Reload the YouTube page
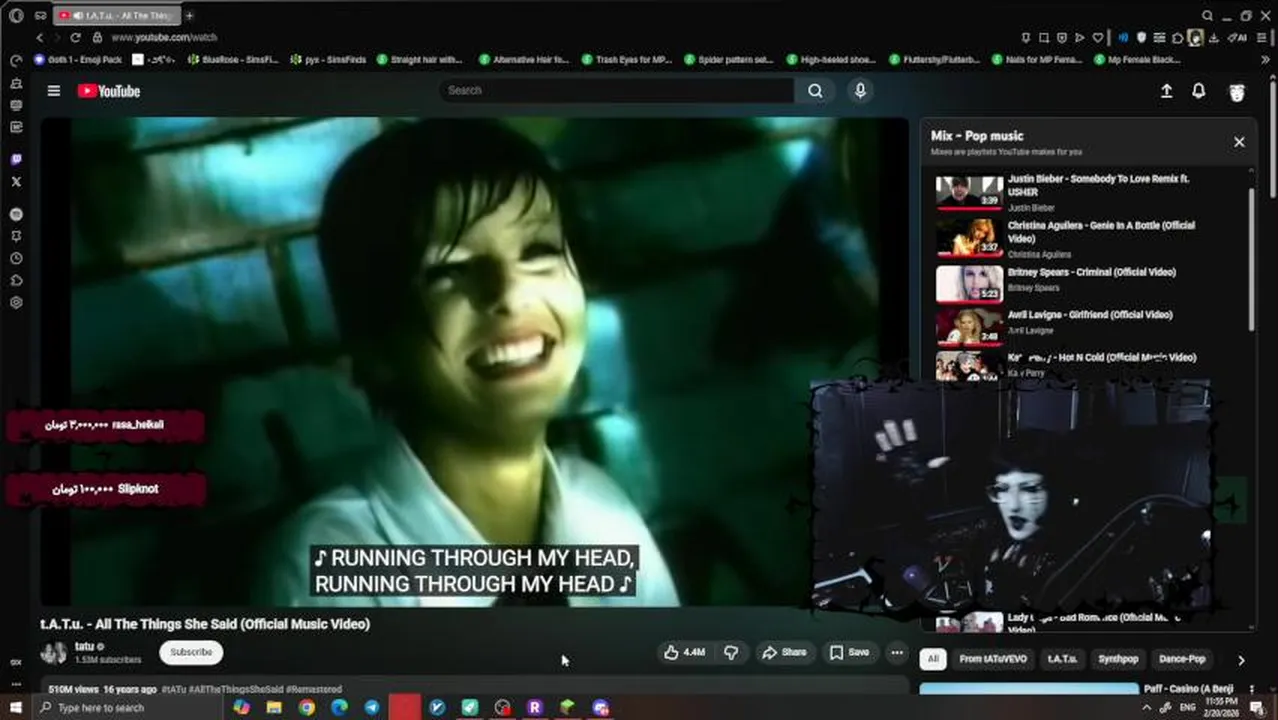Screen dimensions: 1278x720 [x=75, y=37]
